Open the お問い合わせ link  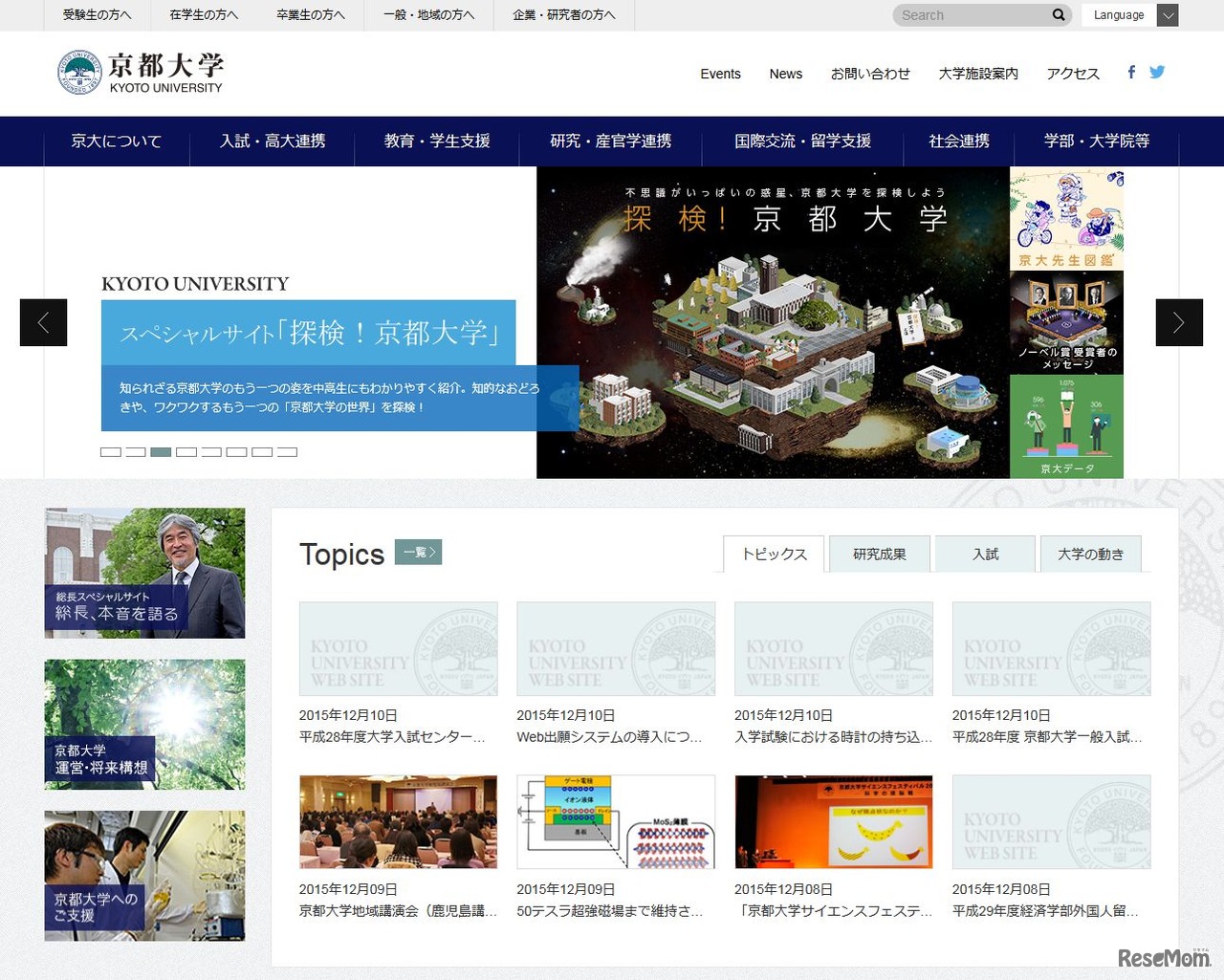point(870,73)
